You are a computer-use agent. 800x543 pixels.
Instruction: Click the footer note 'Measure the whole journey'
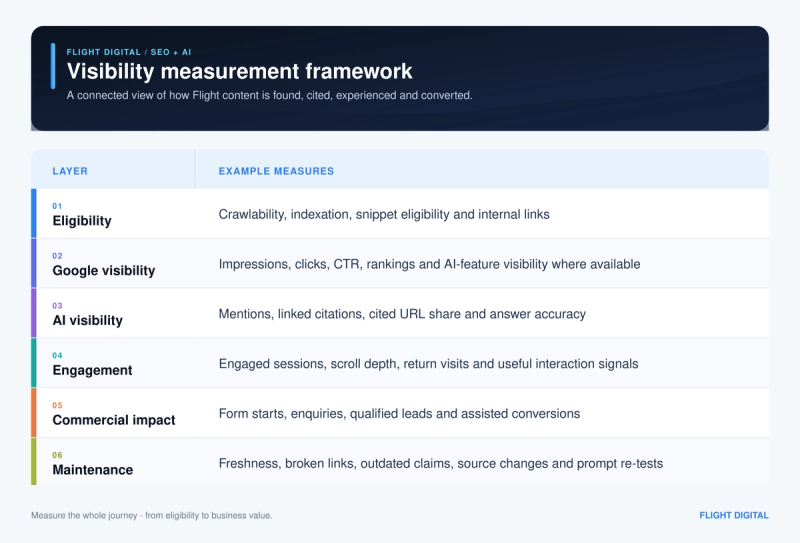(151, 515)
